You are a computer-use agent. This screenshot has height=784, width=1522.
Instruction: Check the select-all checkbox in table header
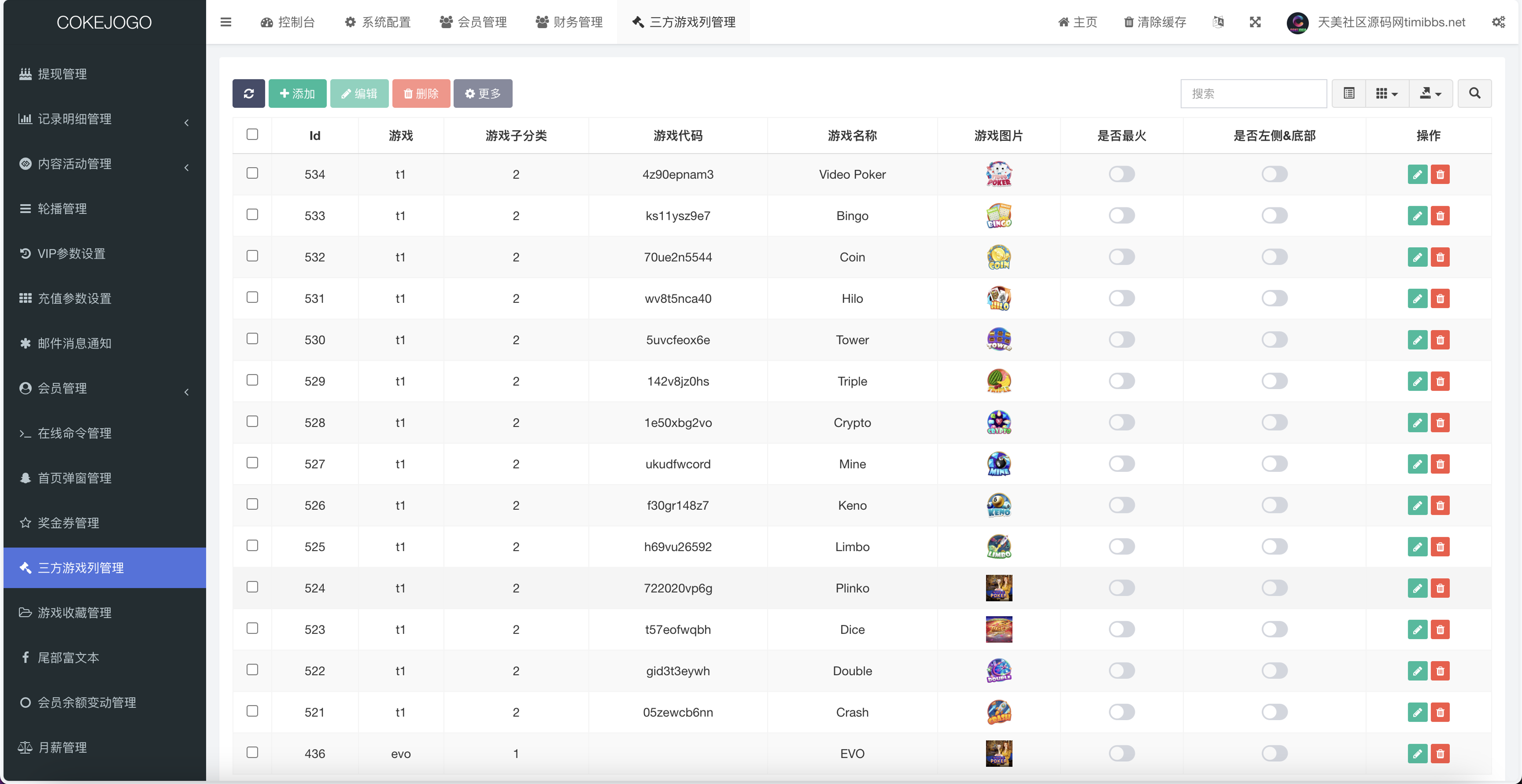click(x=252, y=135)
